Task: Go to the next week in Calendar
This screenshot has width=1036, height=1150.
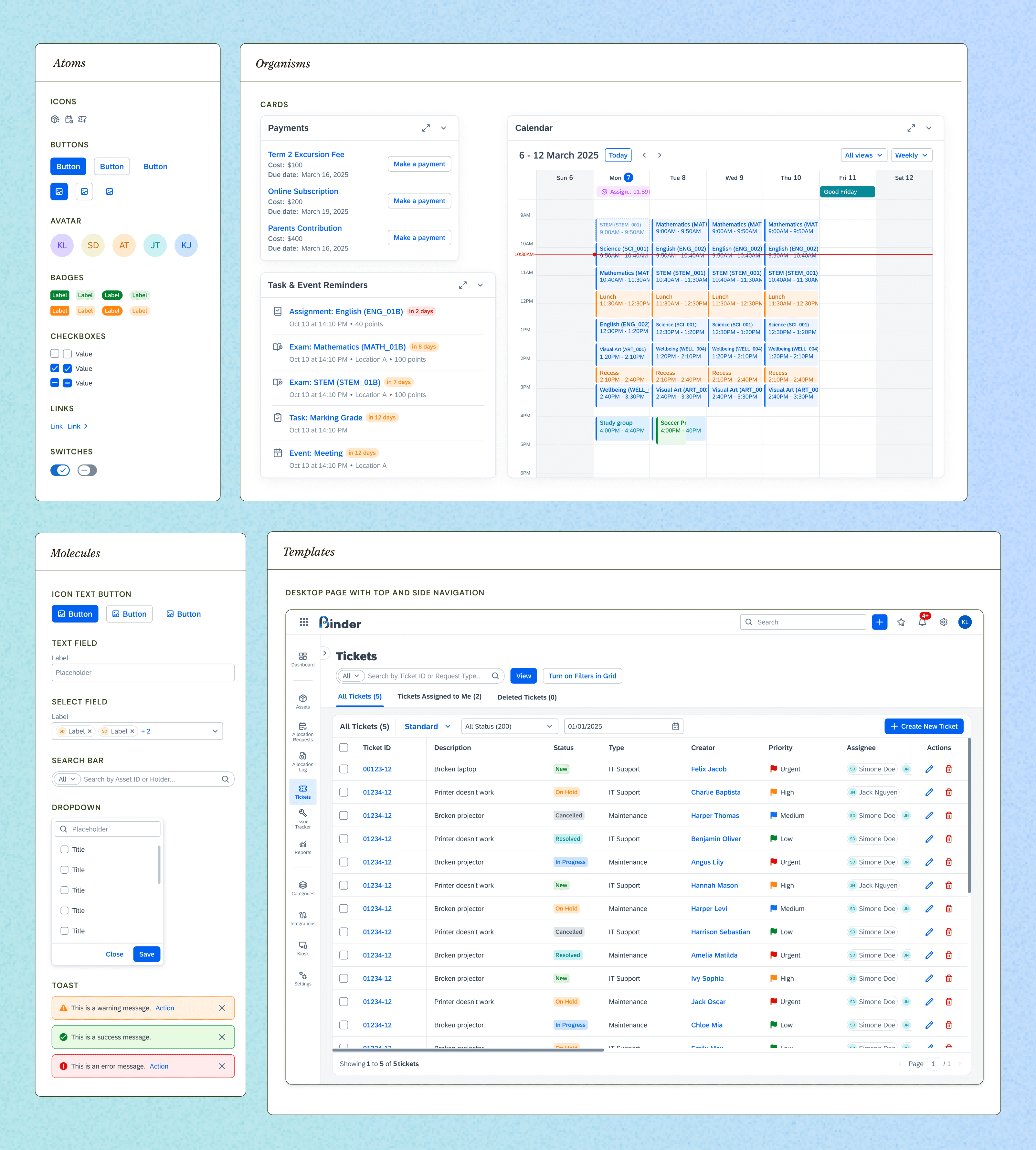Action: (660, 155)
